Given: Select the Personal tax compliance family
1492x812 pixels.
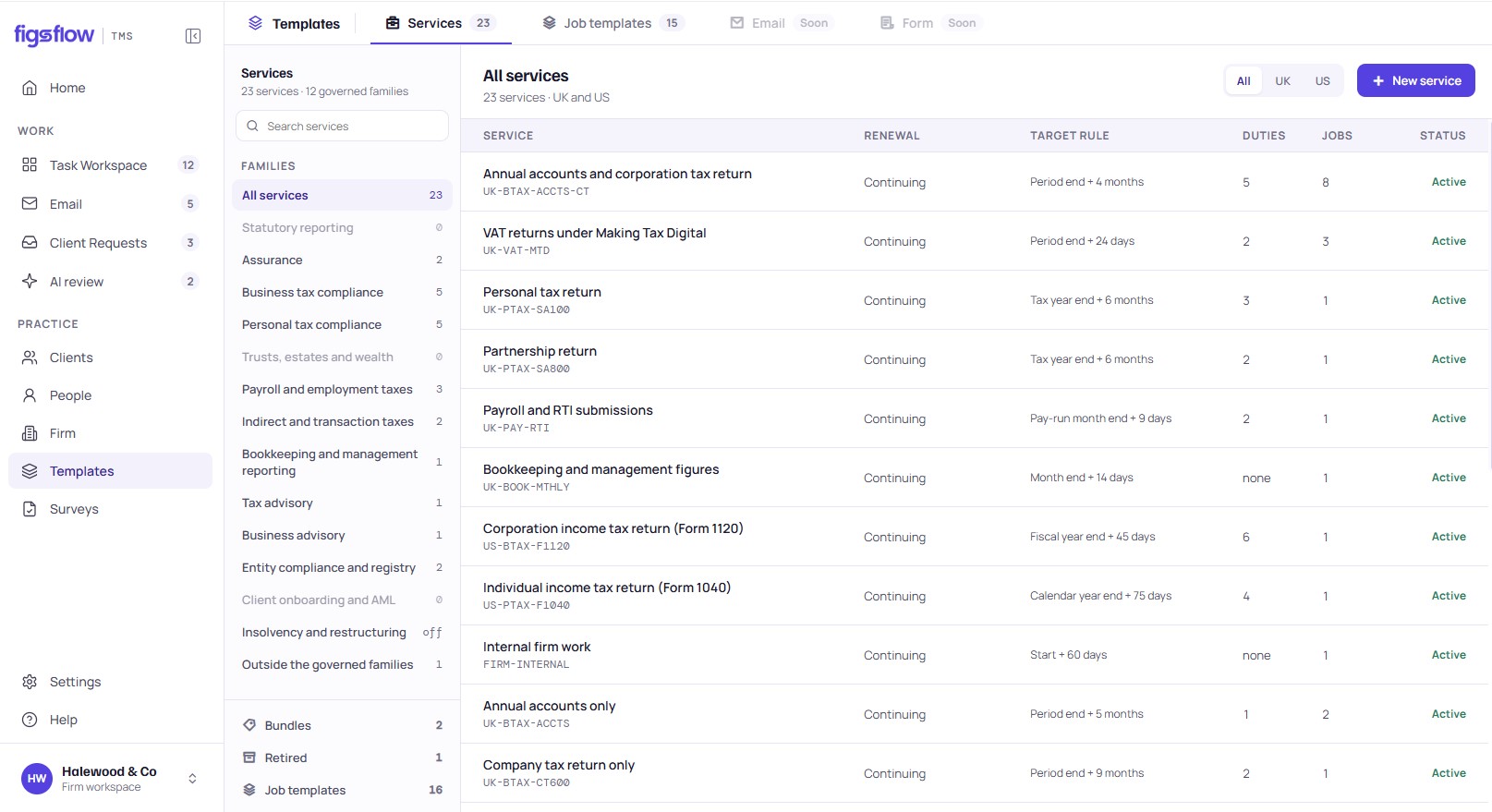Looking at the screenshot, I should pyautogui.click(x=342, y=324).
